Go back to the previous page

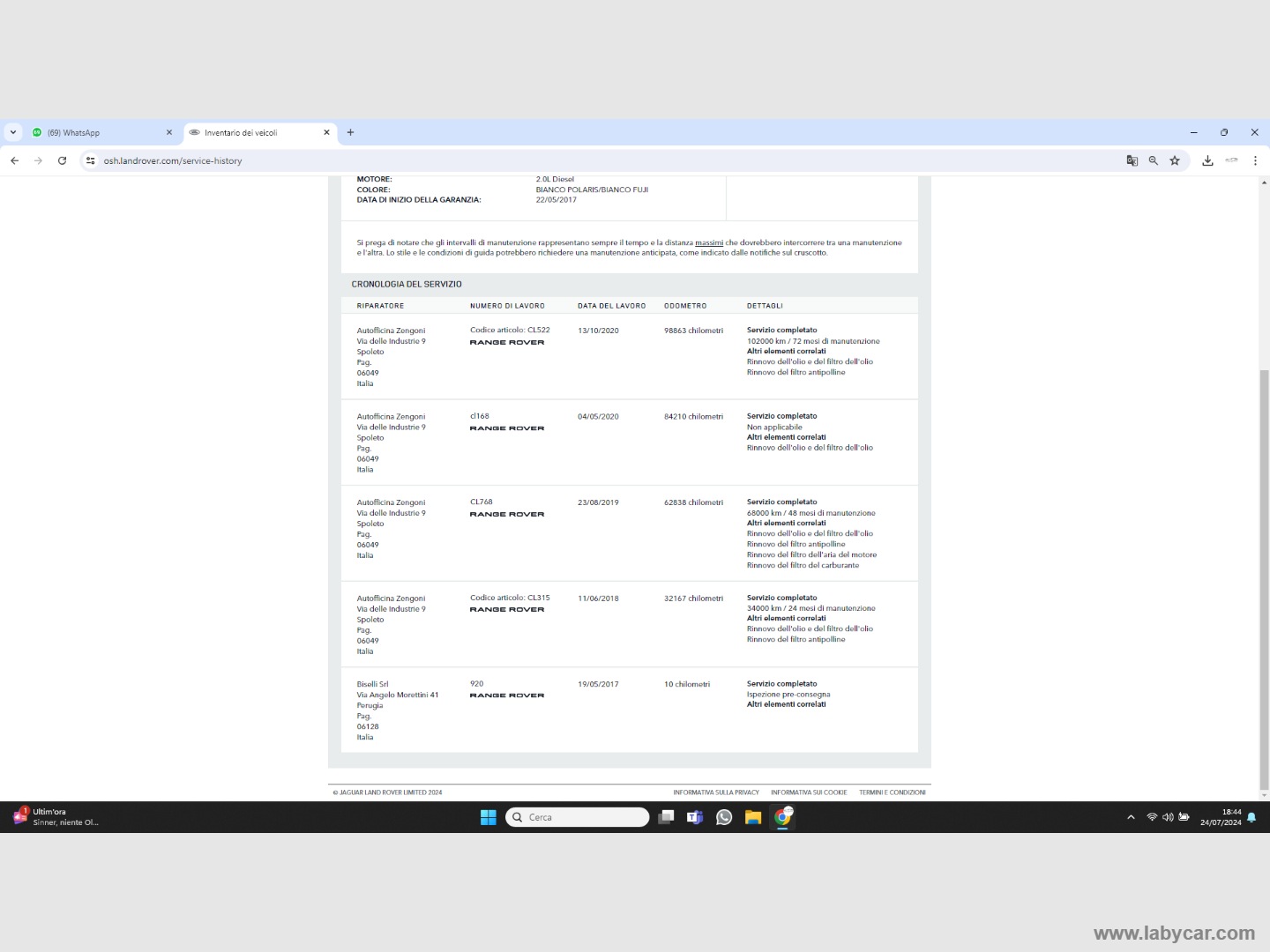(15, 160)
